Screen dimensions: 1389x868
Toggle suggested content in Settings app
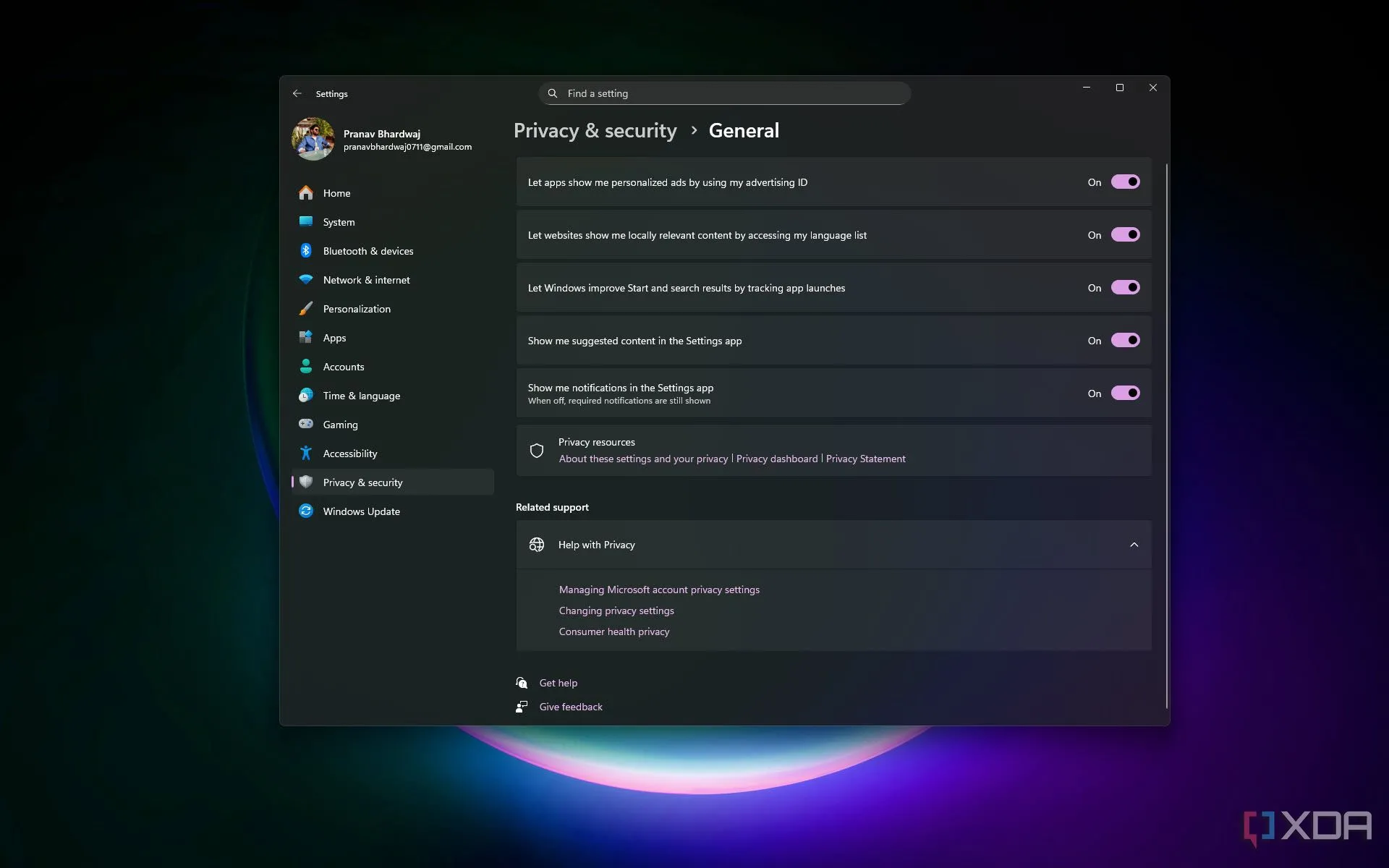coord(1125,341)
